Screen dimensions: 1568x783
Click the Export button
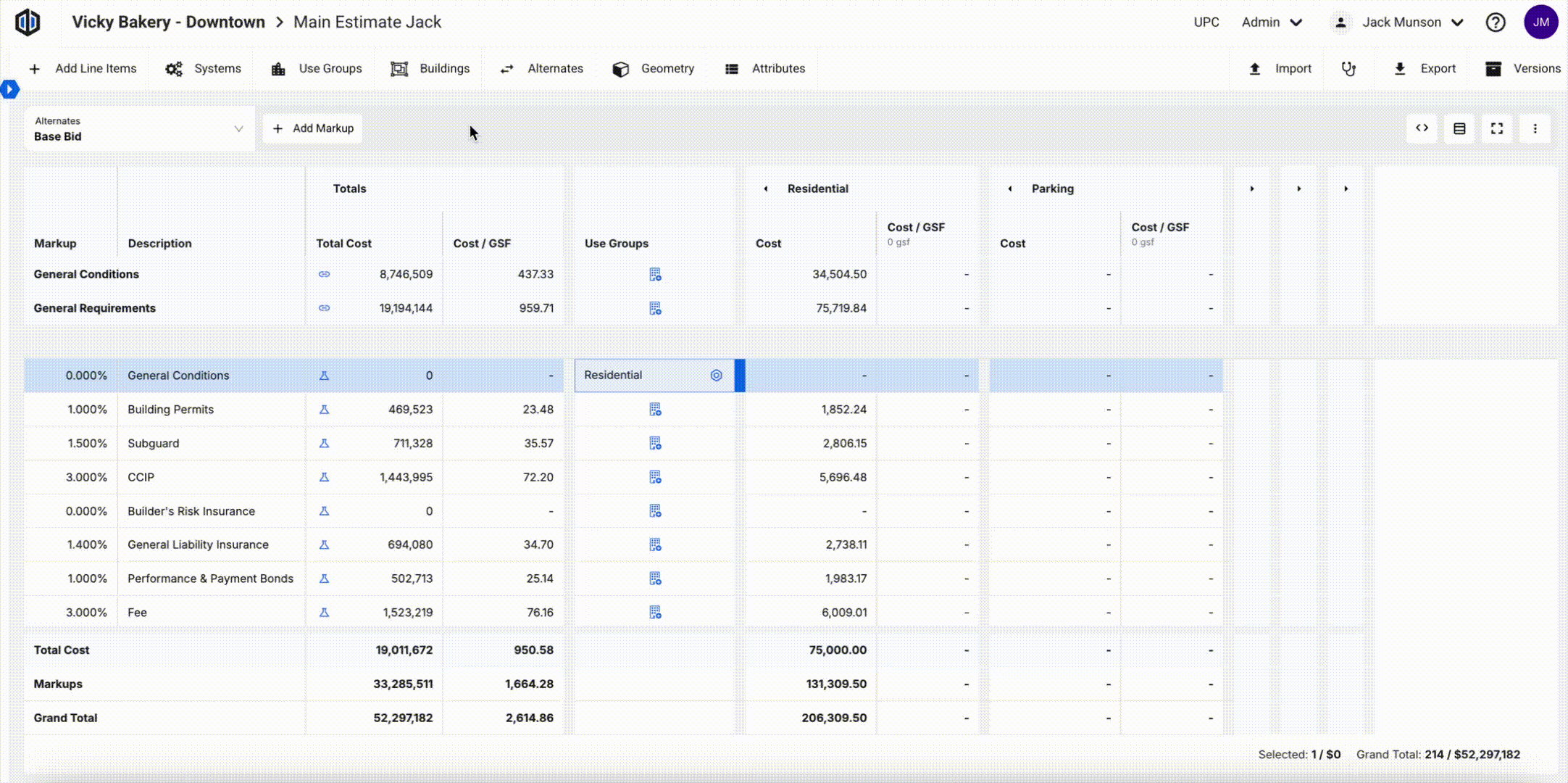(x=1425, y=69)
